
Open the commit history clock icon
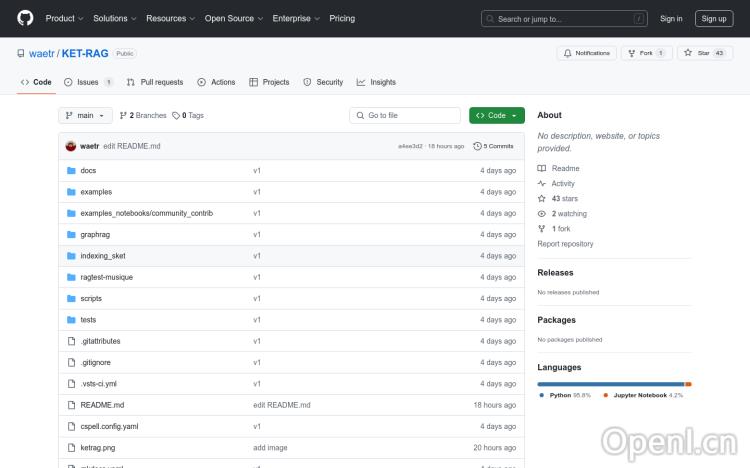(478, 146)
